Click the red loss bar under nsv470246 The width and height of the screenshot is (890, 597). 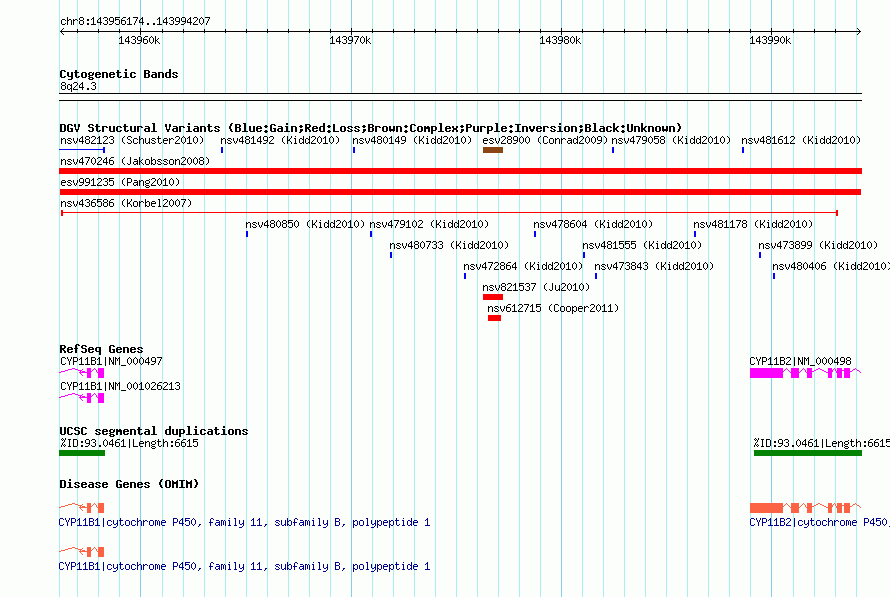click(x=460, y=171)
